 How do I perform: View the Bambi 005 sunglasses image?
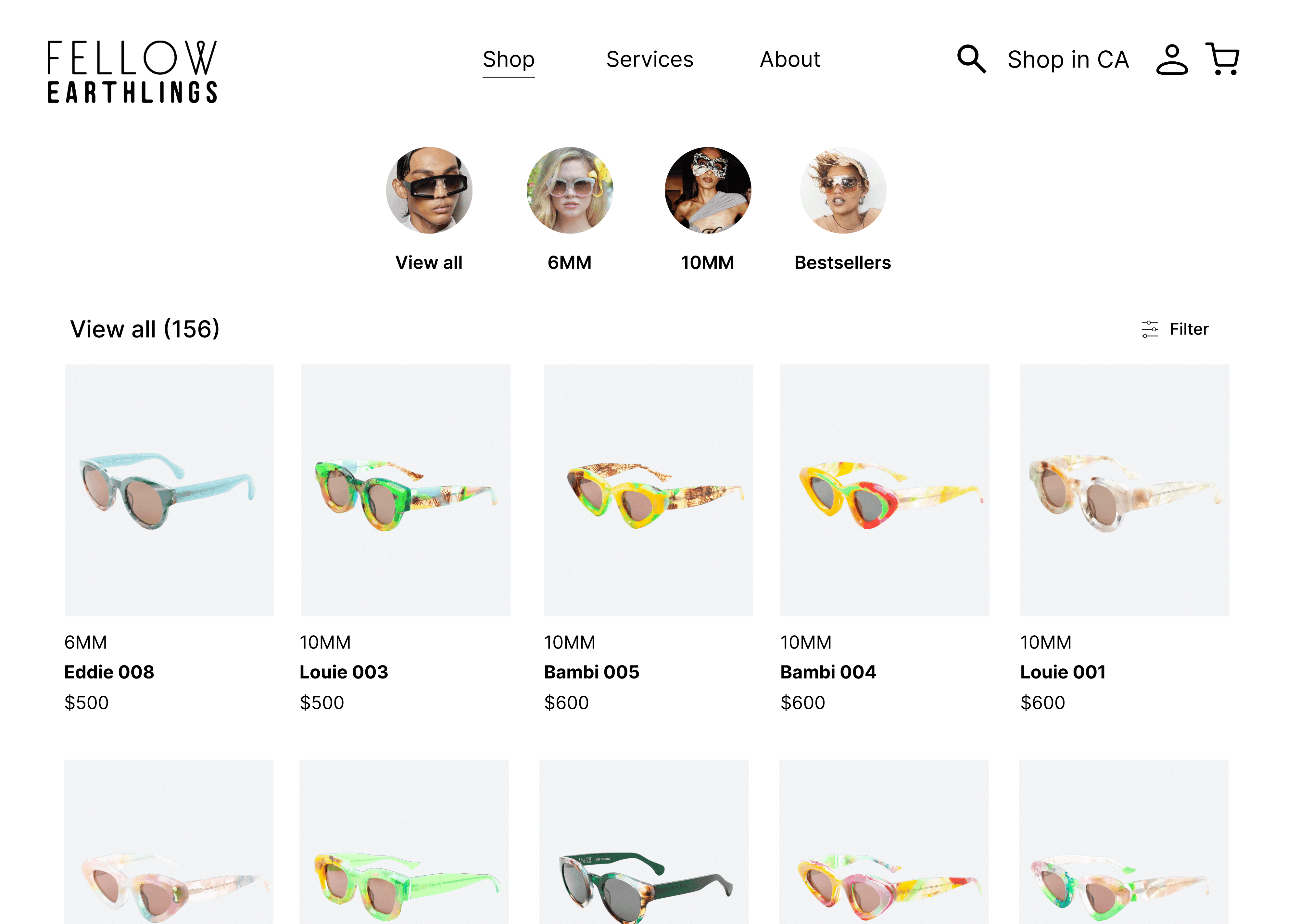648,490
